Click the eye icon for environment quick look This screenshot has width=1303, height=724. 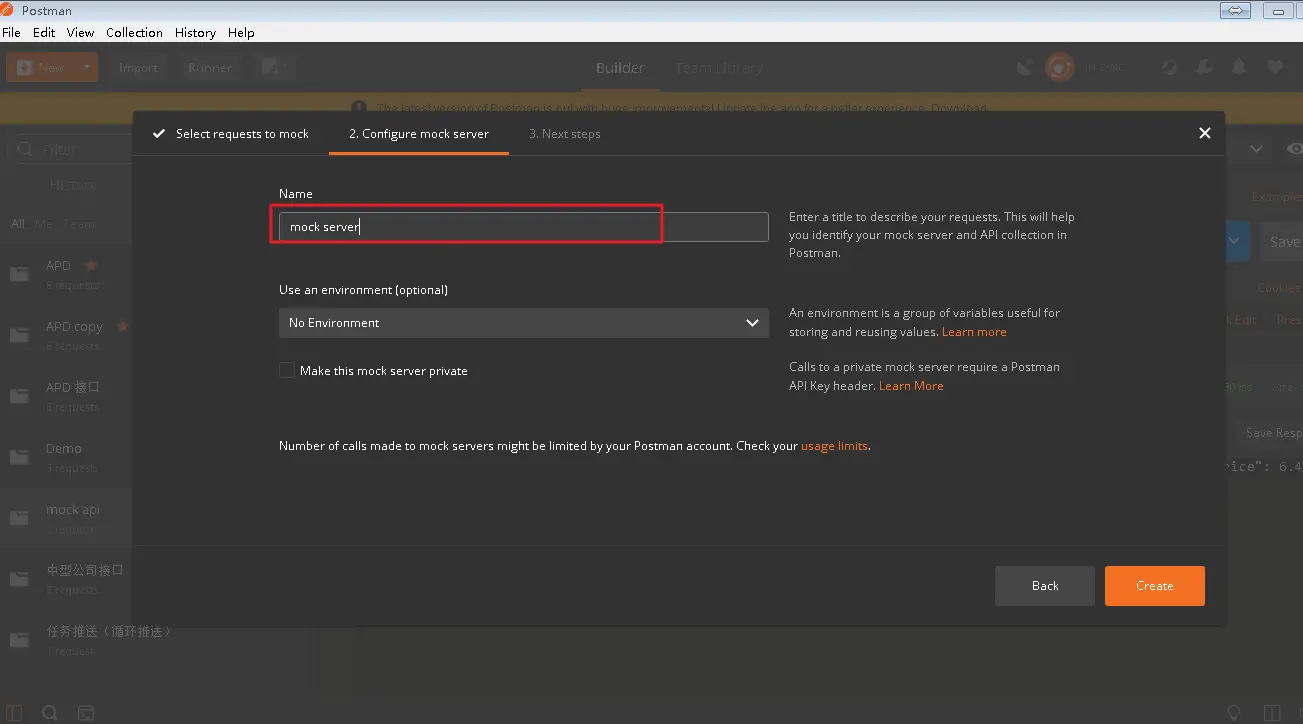tap(1294, 149)
